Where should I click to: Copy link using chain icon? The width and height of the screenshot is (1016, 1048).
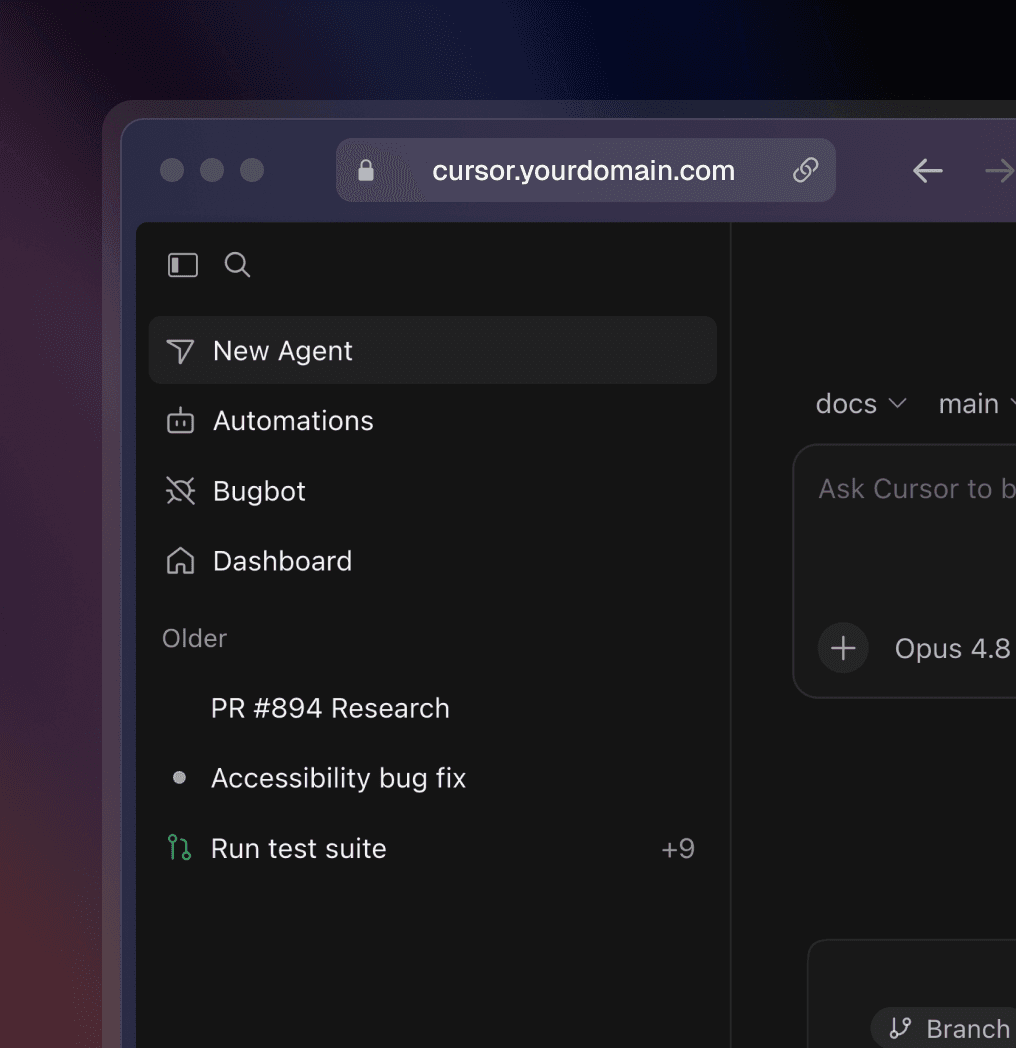click(805, 170)
